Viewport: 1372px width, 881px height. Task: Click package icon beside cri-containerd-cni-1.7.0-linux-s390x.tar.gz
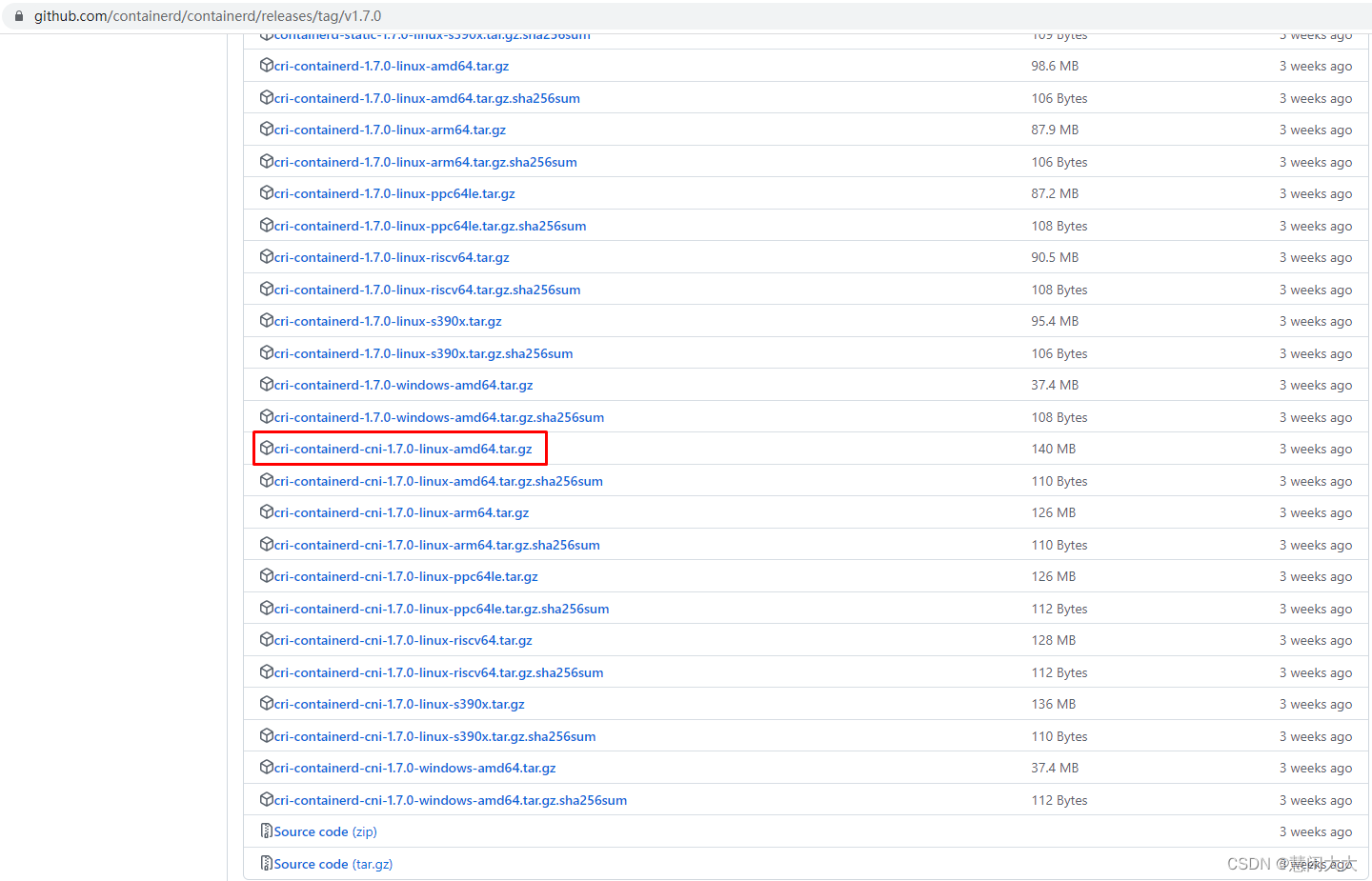click(x=267, y=703)
